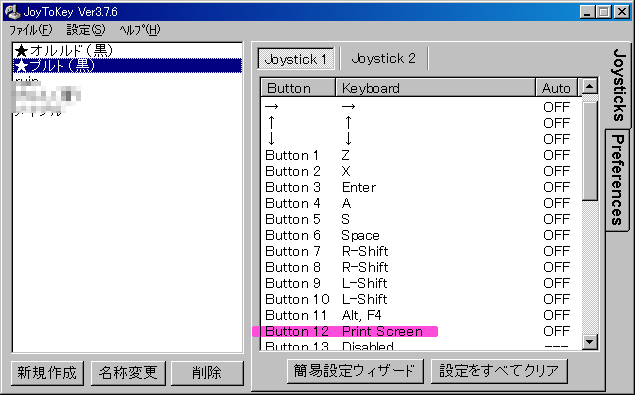Select the down arrow row
This screenshot has width=635, height=395.
click(x=421, y=139)
